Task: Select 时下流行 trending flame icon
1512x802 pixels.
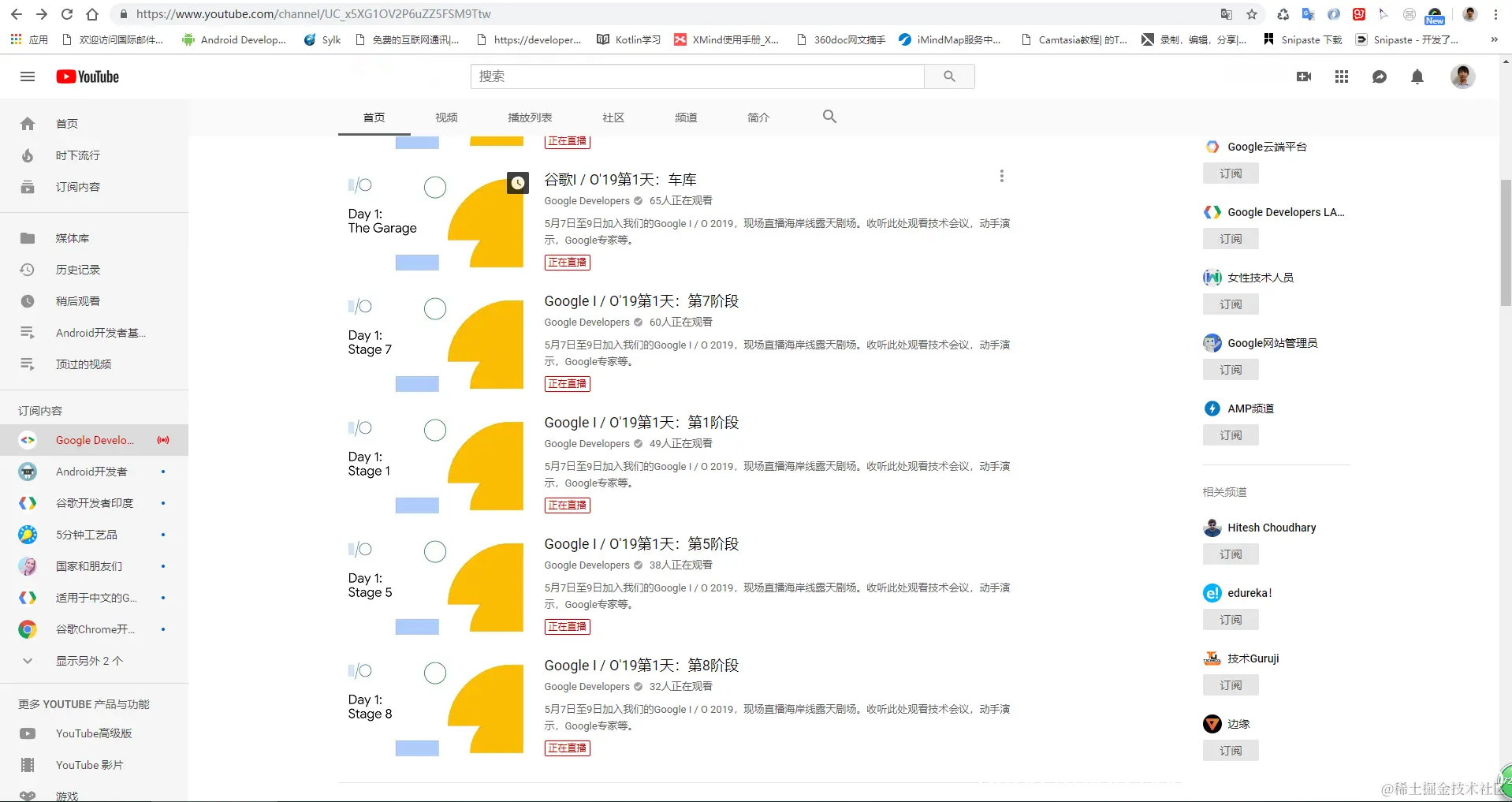Action: click(x=28, y=155)
